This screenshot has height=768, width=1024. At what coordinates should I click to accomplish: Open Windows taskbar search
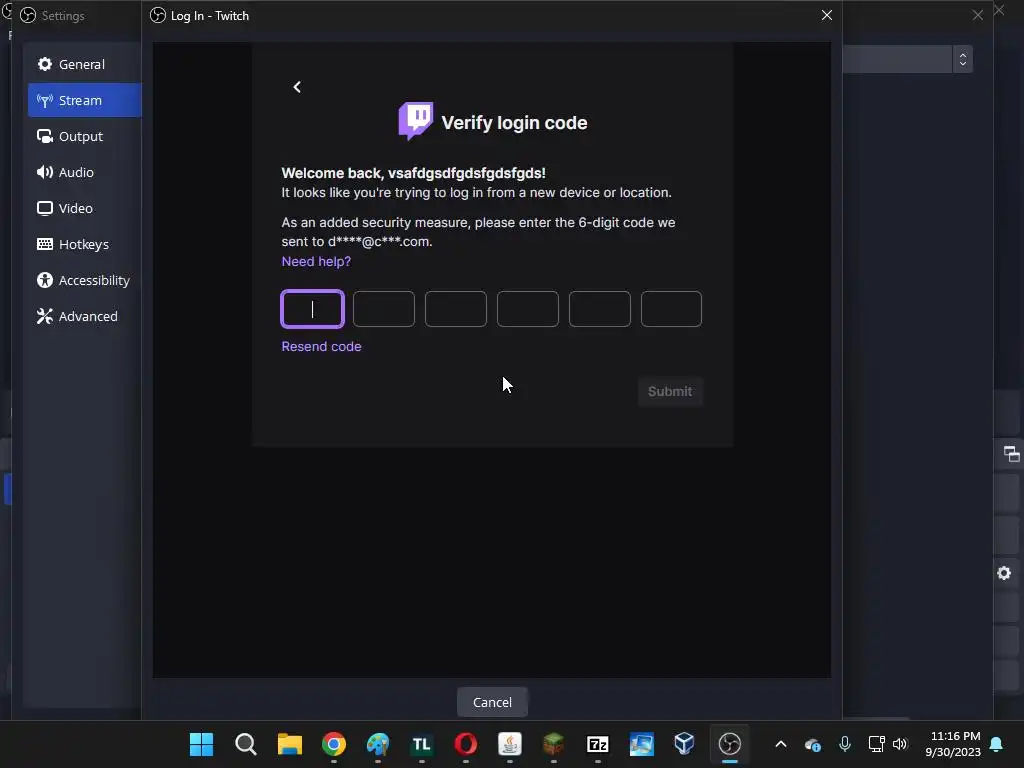click(246, 744)
